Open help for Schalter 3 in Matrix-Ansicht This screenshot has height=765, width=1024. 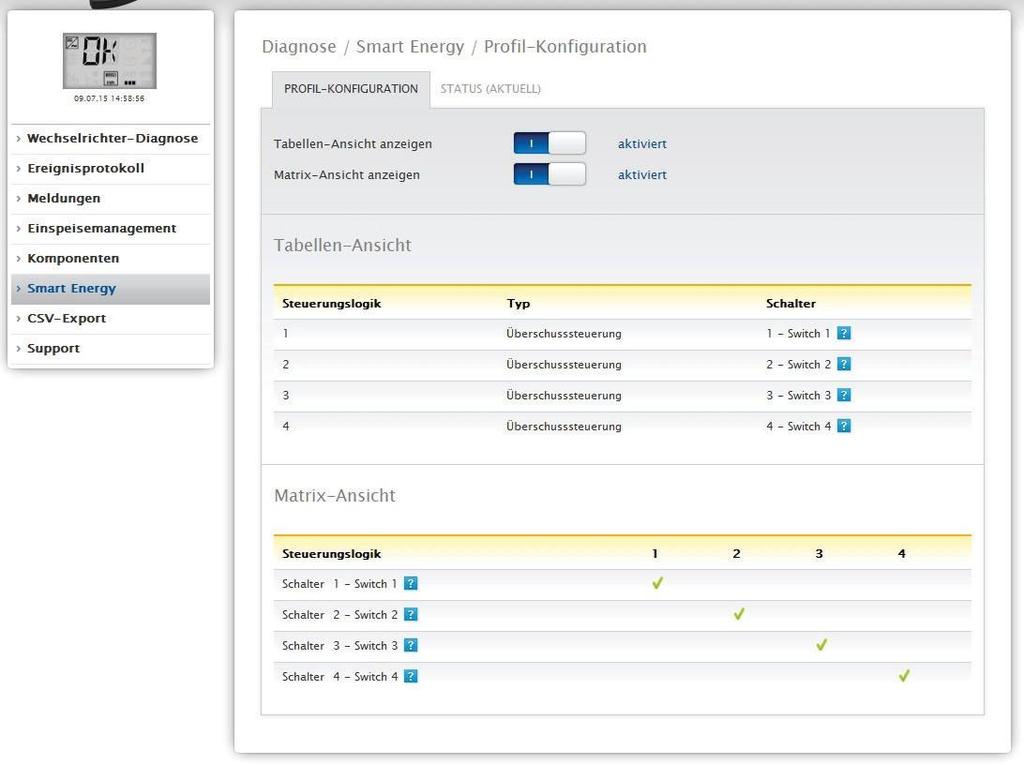click(410, 645)
